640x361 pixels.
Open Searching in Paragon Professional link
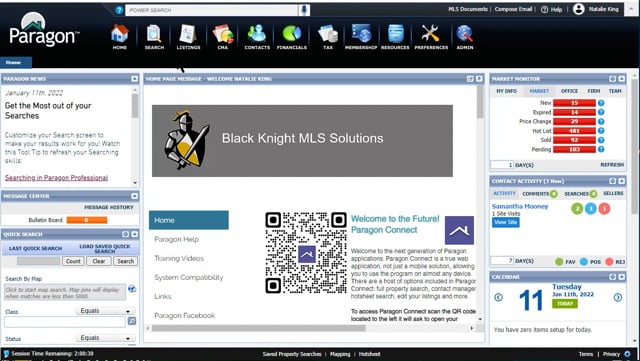pyautogui.click(x=56, y=178)
